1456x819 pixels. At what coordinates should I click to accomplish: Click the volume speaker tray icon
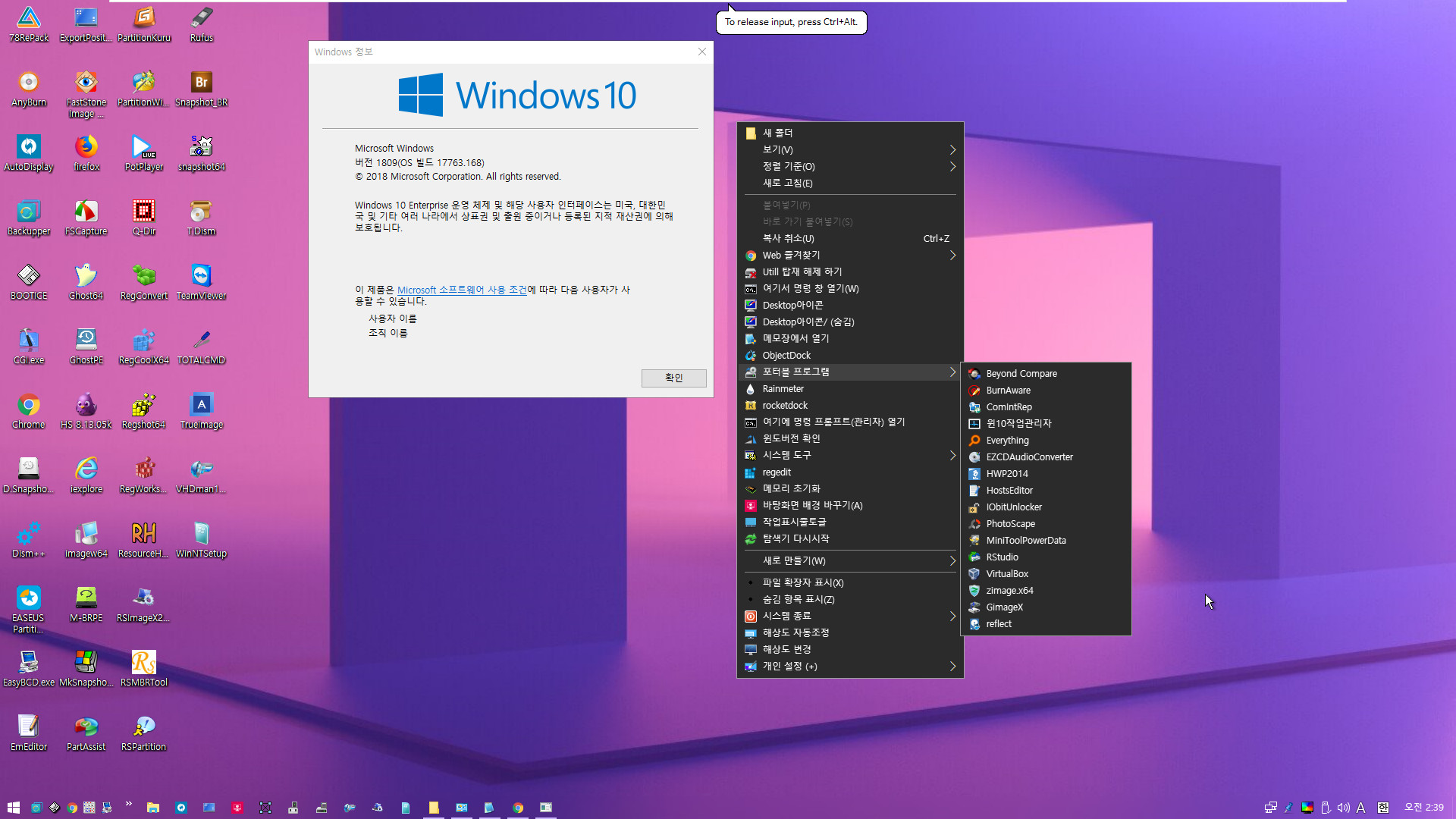coord(1343,808)
